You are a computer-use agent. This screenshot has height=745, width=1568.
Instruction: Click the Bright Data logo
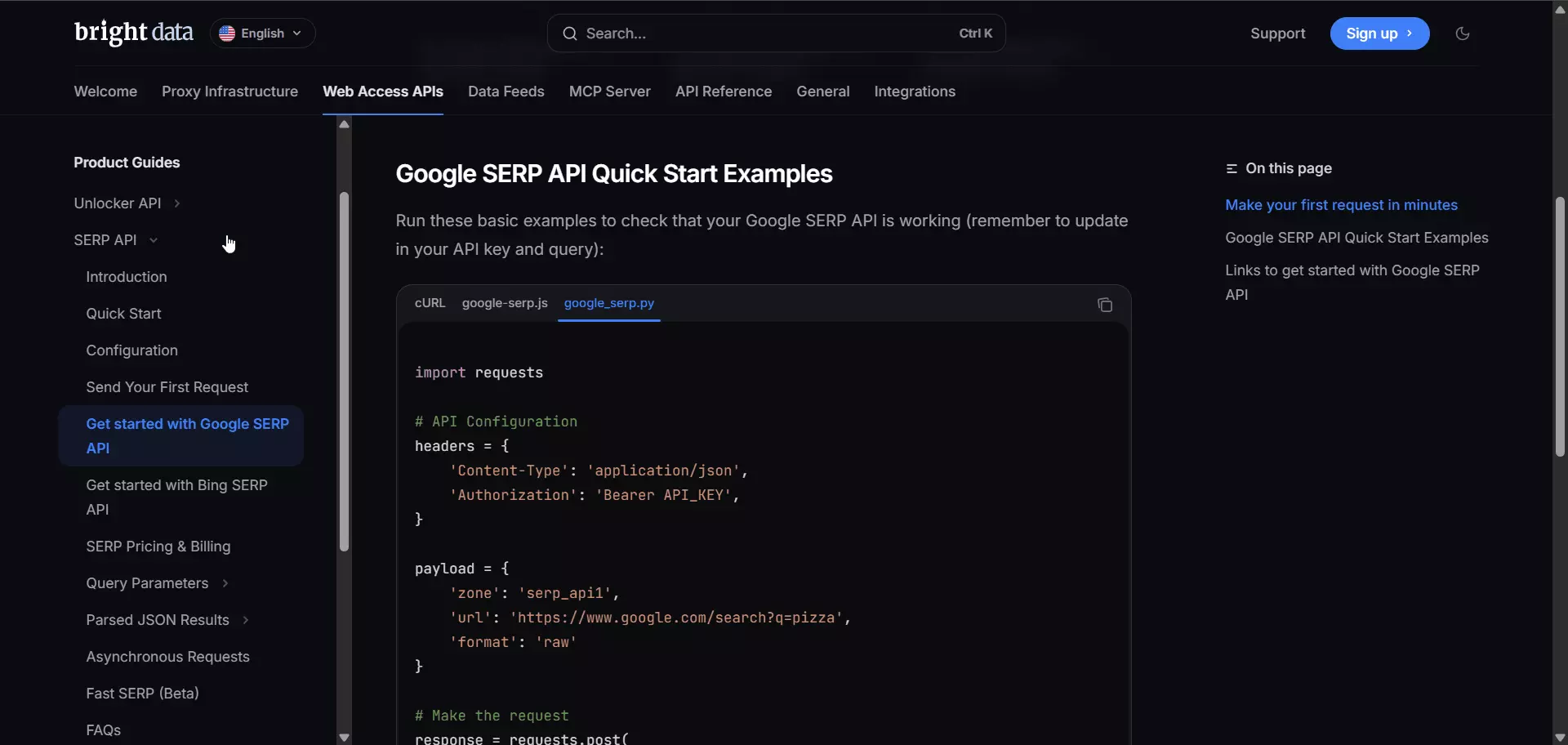click(134, 33)
